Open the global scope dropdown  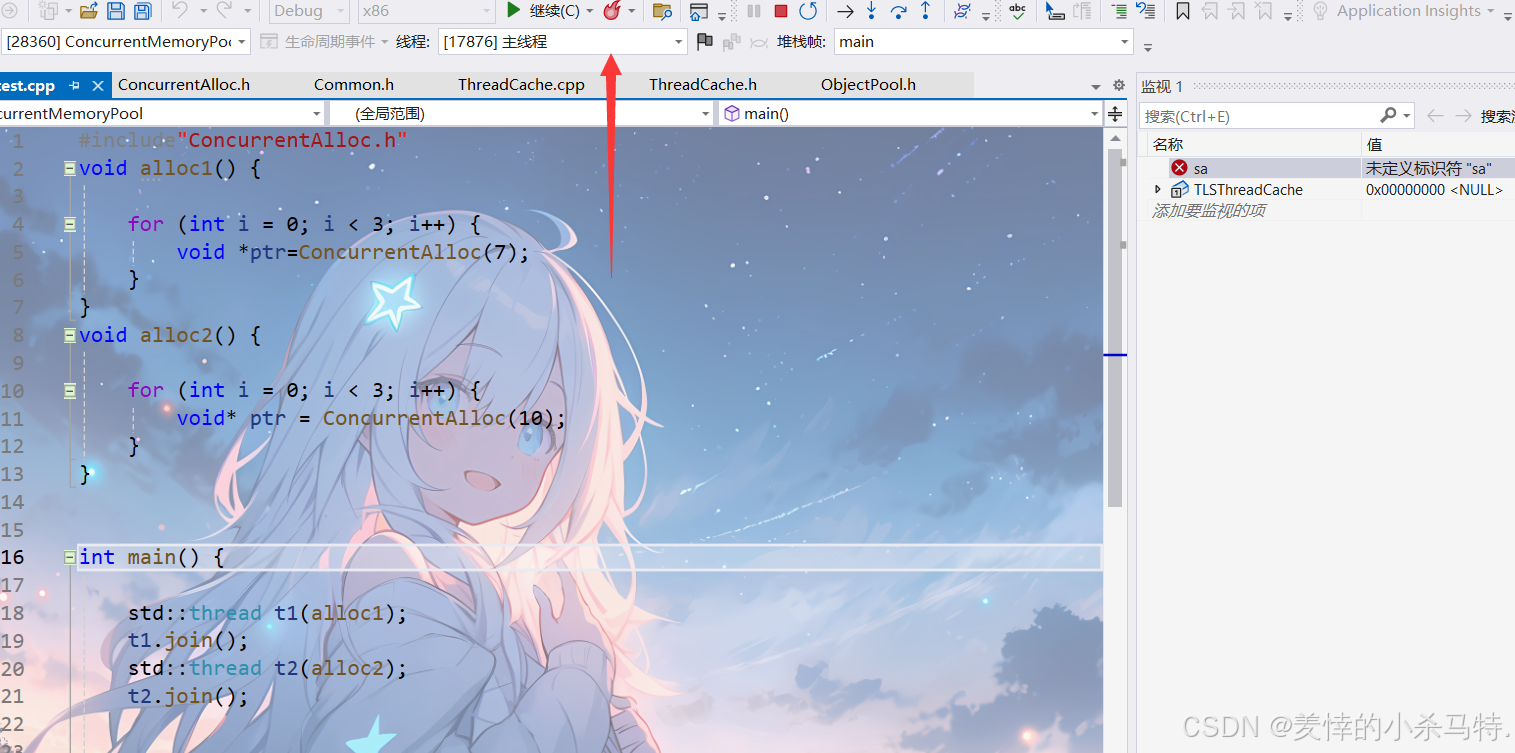pos(522,114)
